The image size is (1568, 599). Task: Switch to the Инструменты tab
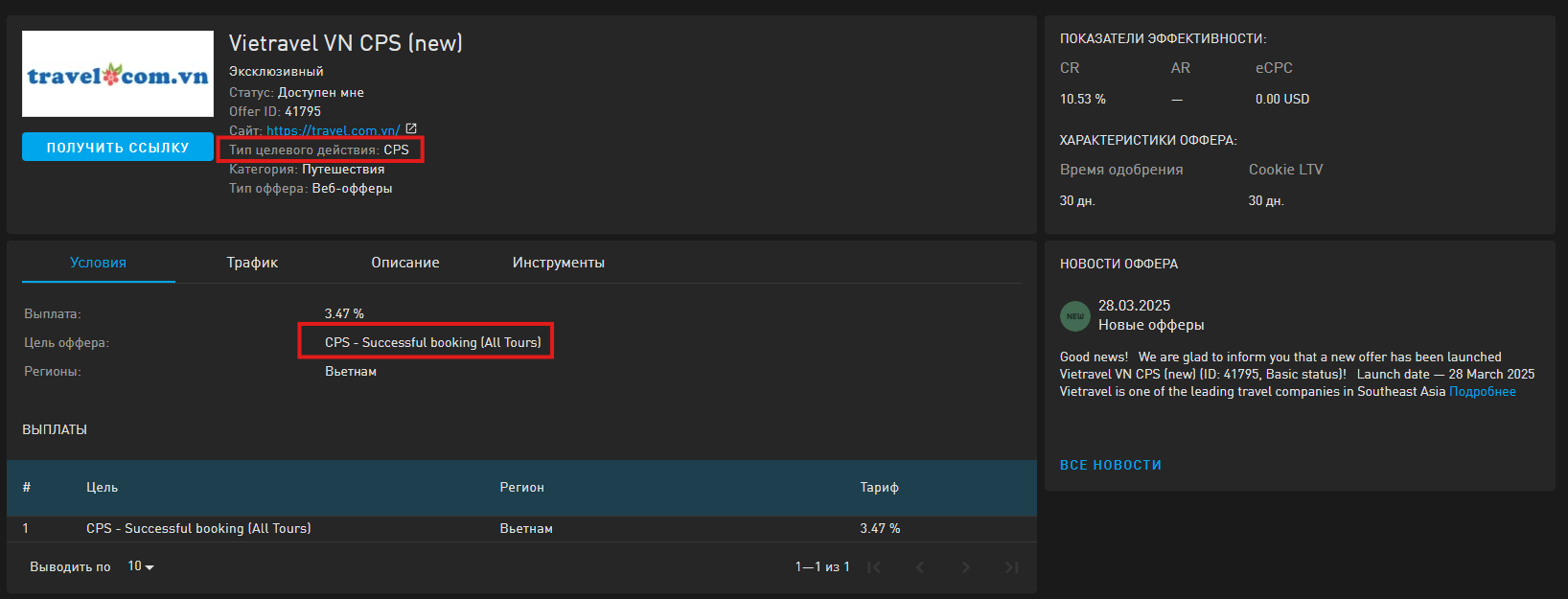pos(559,263)
